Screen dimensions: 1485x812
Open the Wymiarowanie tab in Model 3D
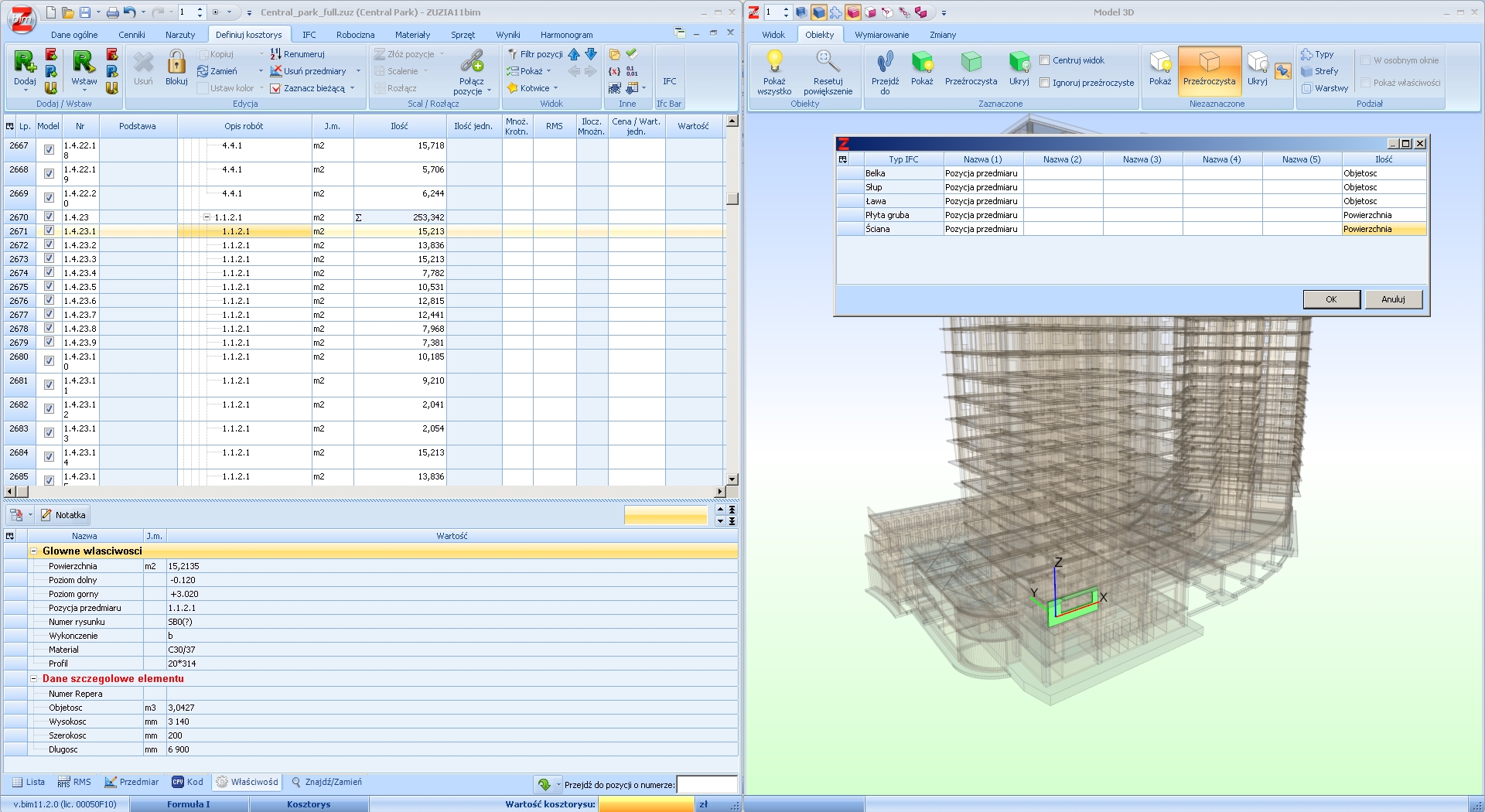[881, 35]
